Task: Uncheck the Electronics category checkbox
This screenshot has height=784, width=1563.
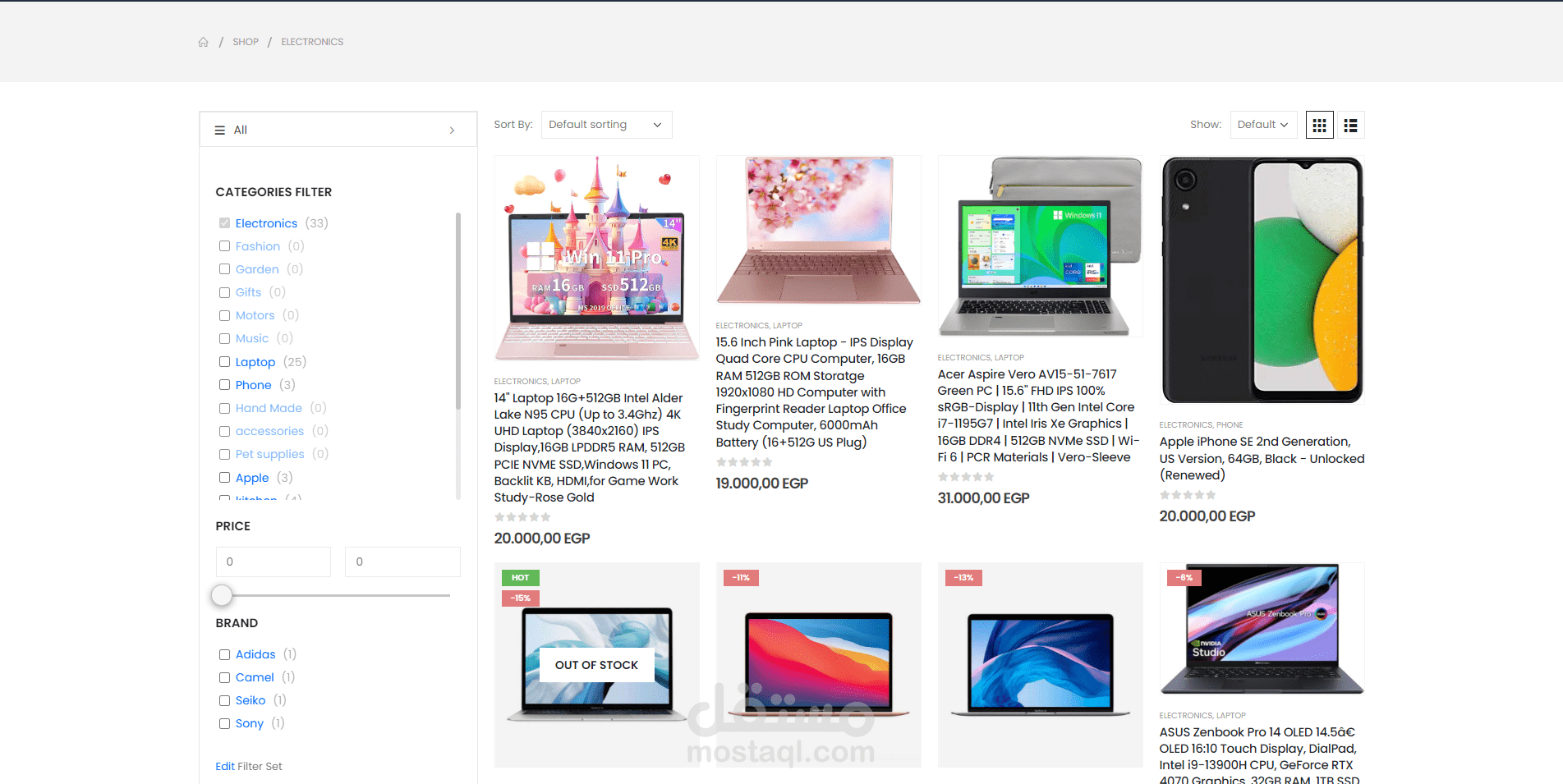Action: pos(224,223)
